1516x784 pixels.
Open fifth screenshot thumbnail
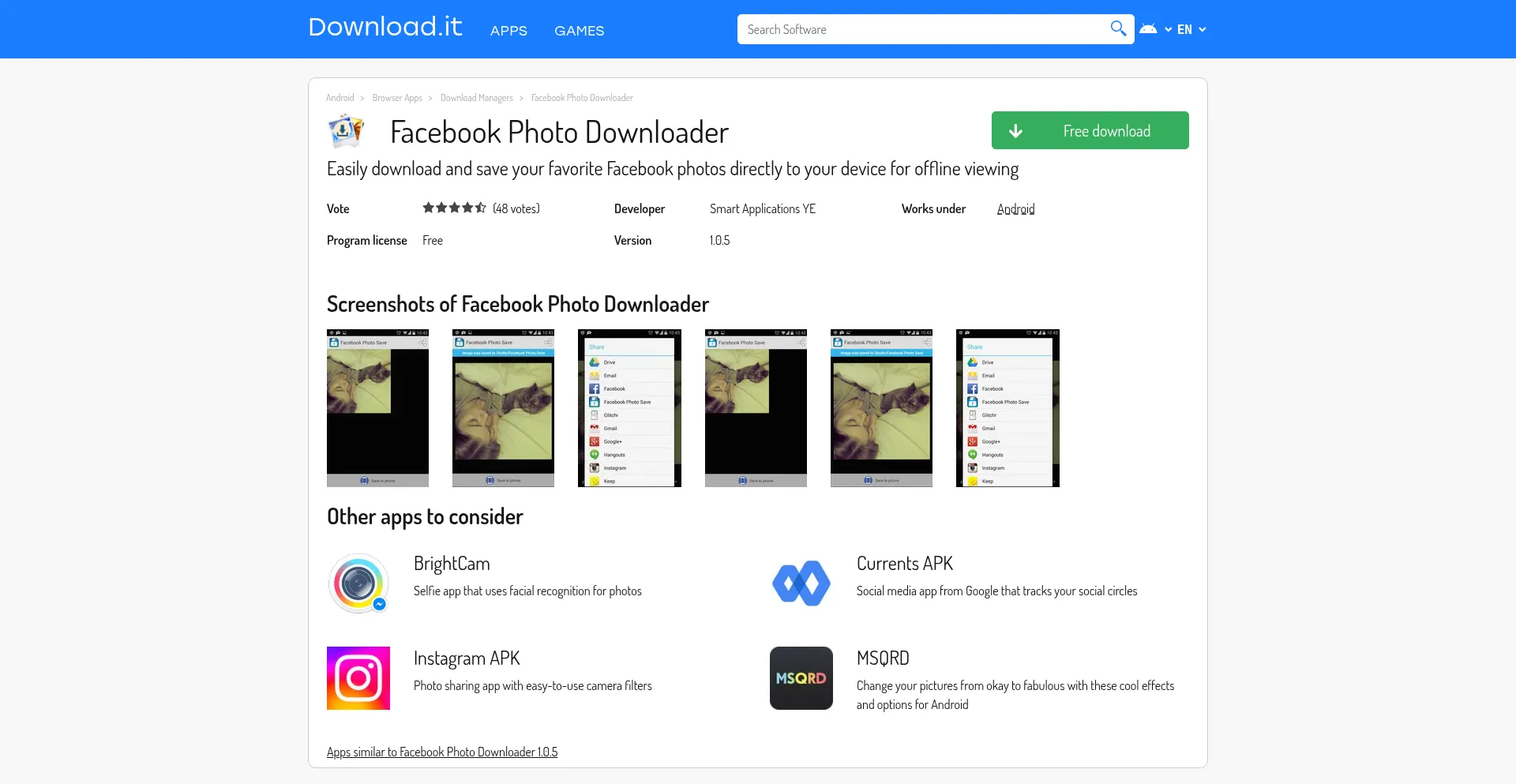pyautogui.click(x=881, y=408)
